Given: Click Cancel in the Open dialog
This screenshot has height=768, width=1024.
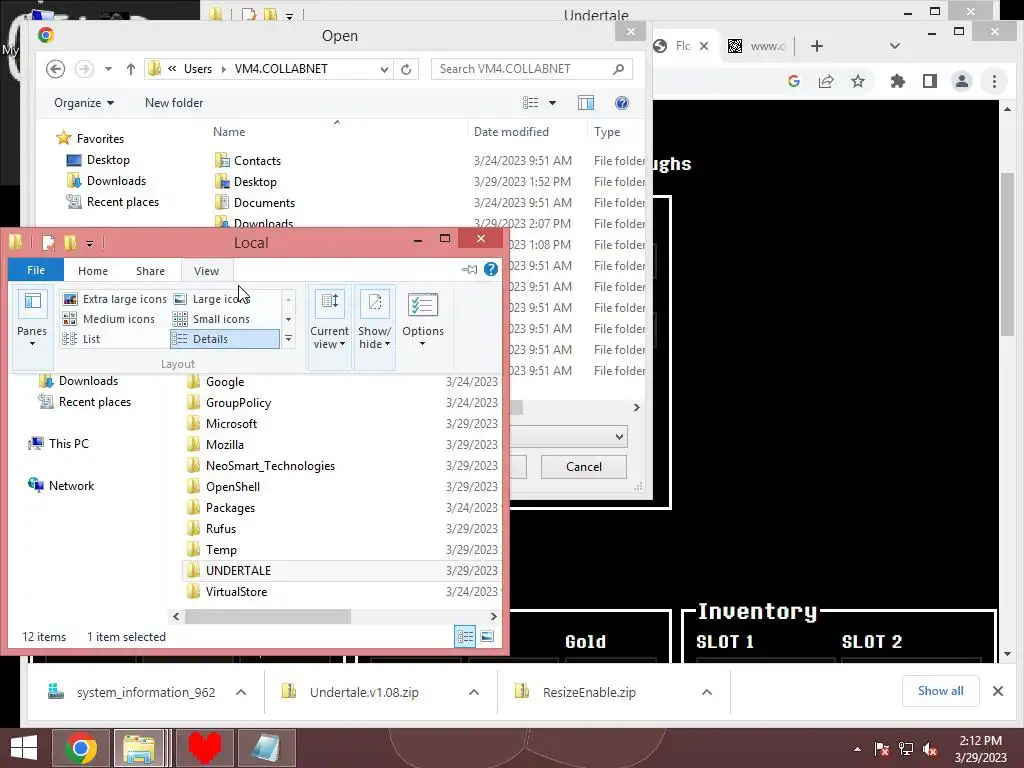Looking at the screenshot, I should (584, 466).
